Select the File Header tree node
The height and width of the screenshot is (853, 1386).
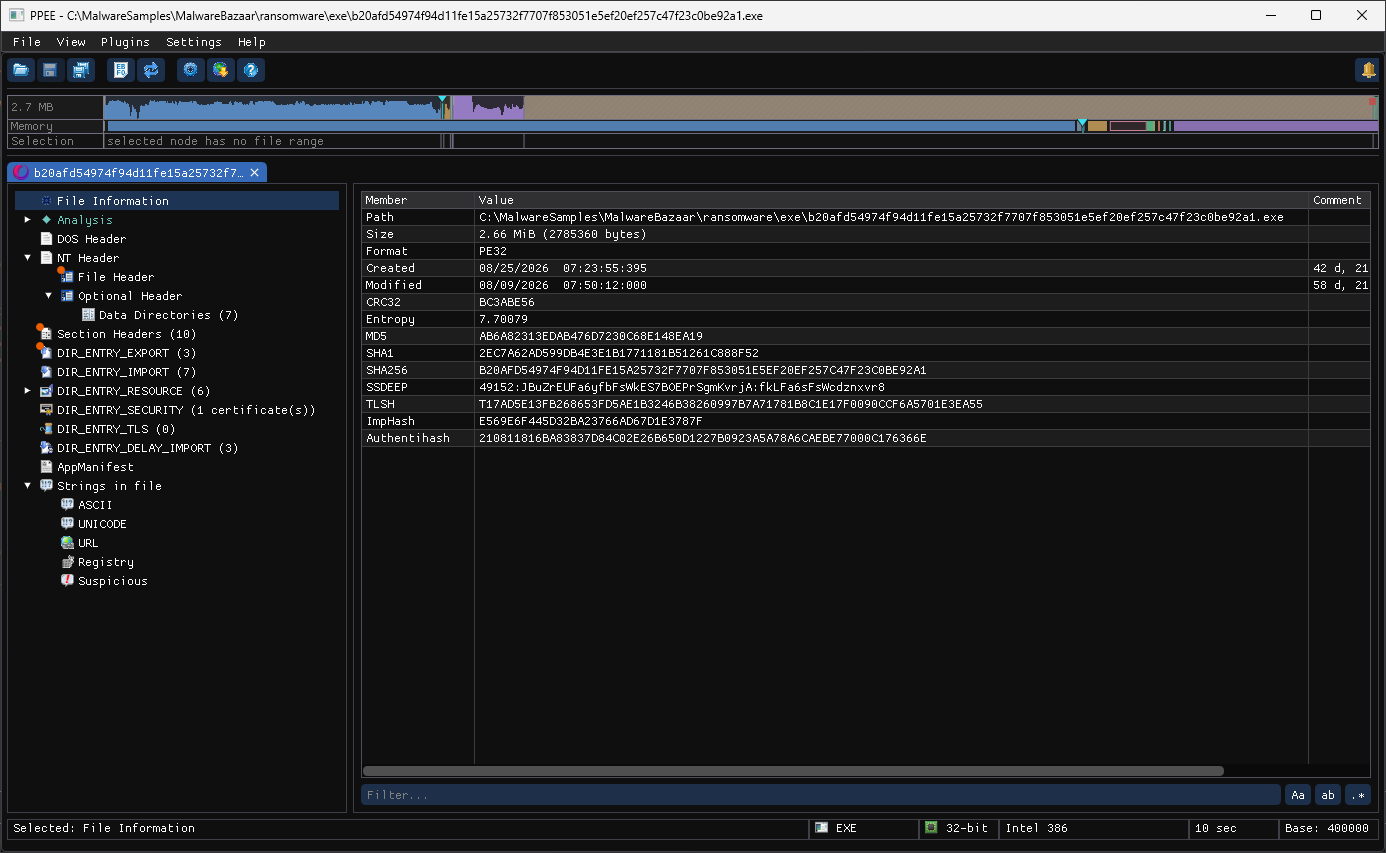(116, 277)
